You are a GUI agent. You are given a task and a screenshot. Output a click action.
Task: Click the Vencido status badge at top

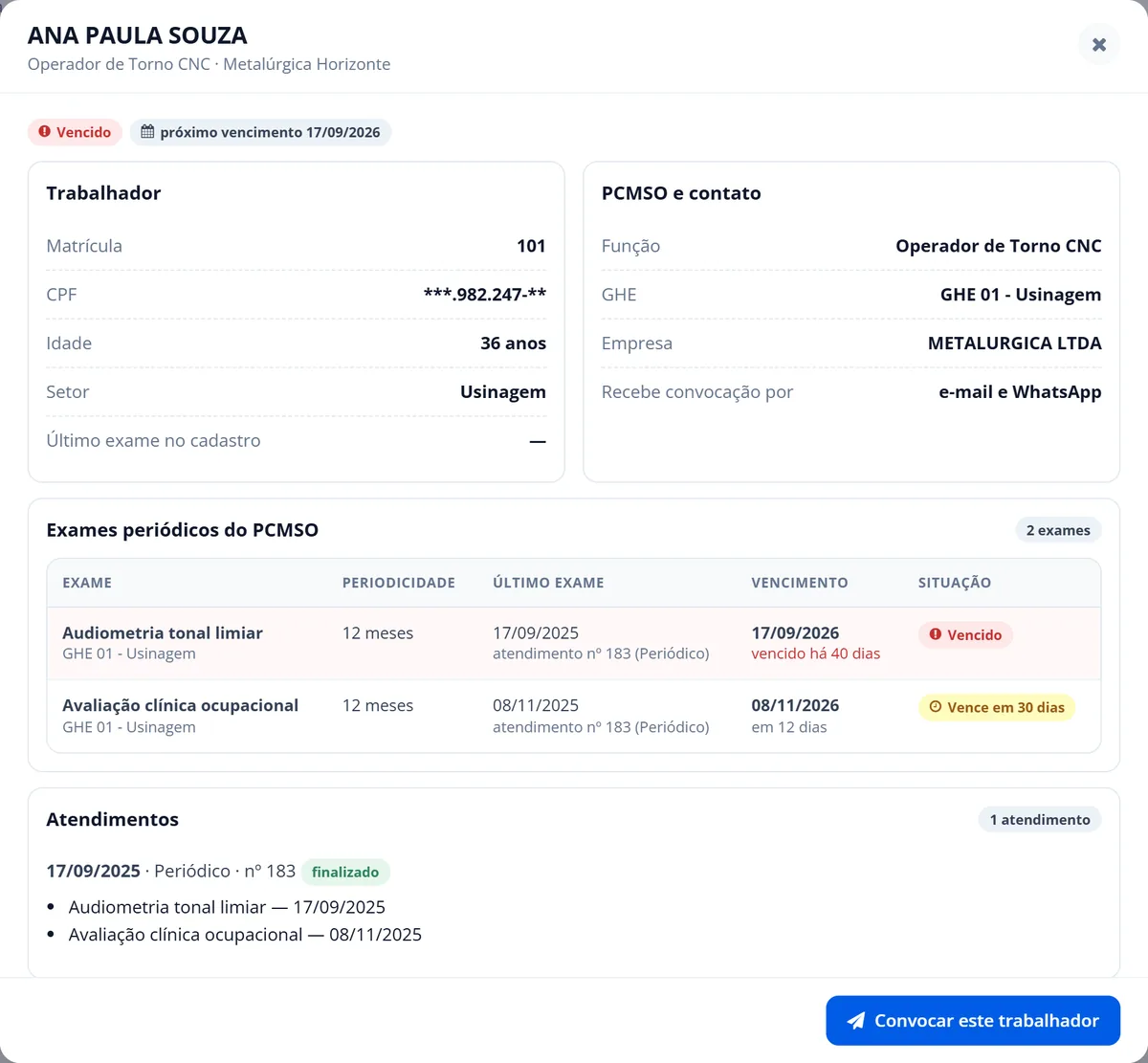(75, 132)
